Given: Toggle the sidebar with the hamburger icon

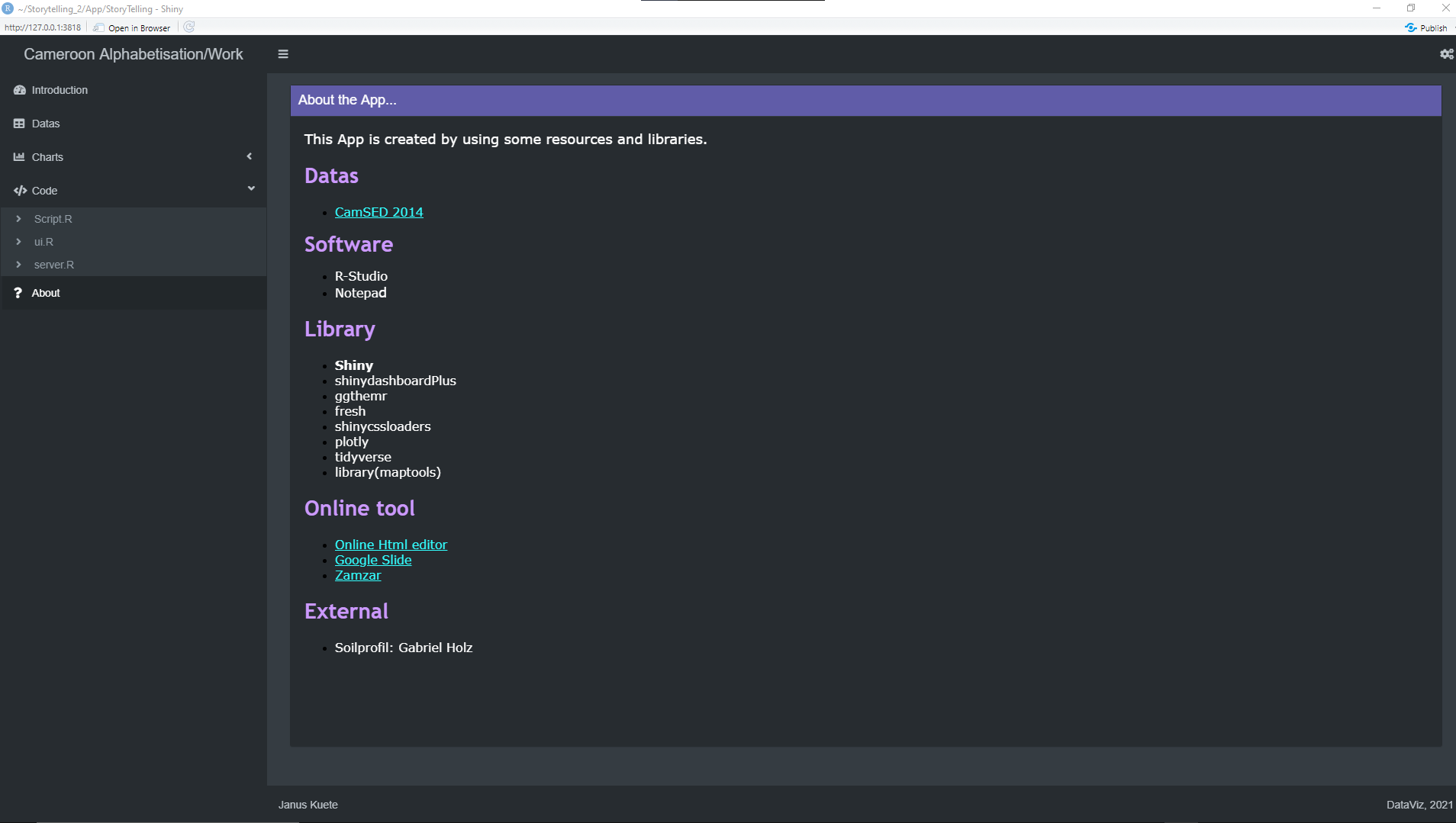Looking at the screenshot, I should pos(282,53).
